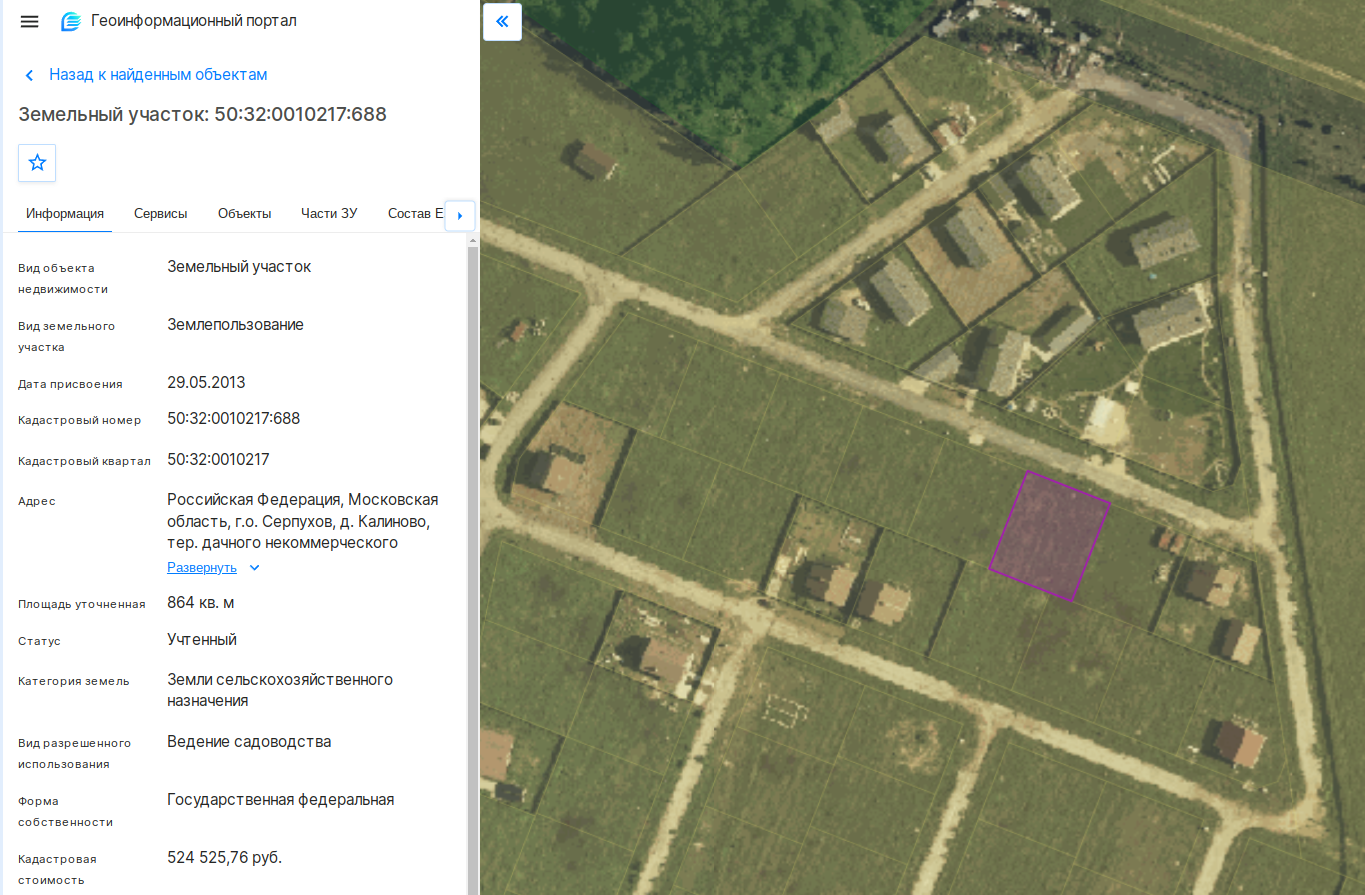
Task: Select the parcel heading 50:32:0010217:688
Action: pyautogui.click(x=203, y=114)
